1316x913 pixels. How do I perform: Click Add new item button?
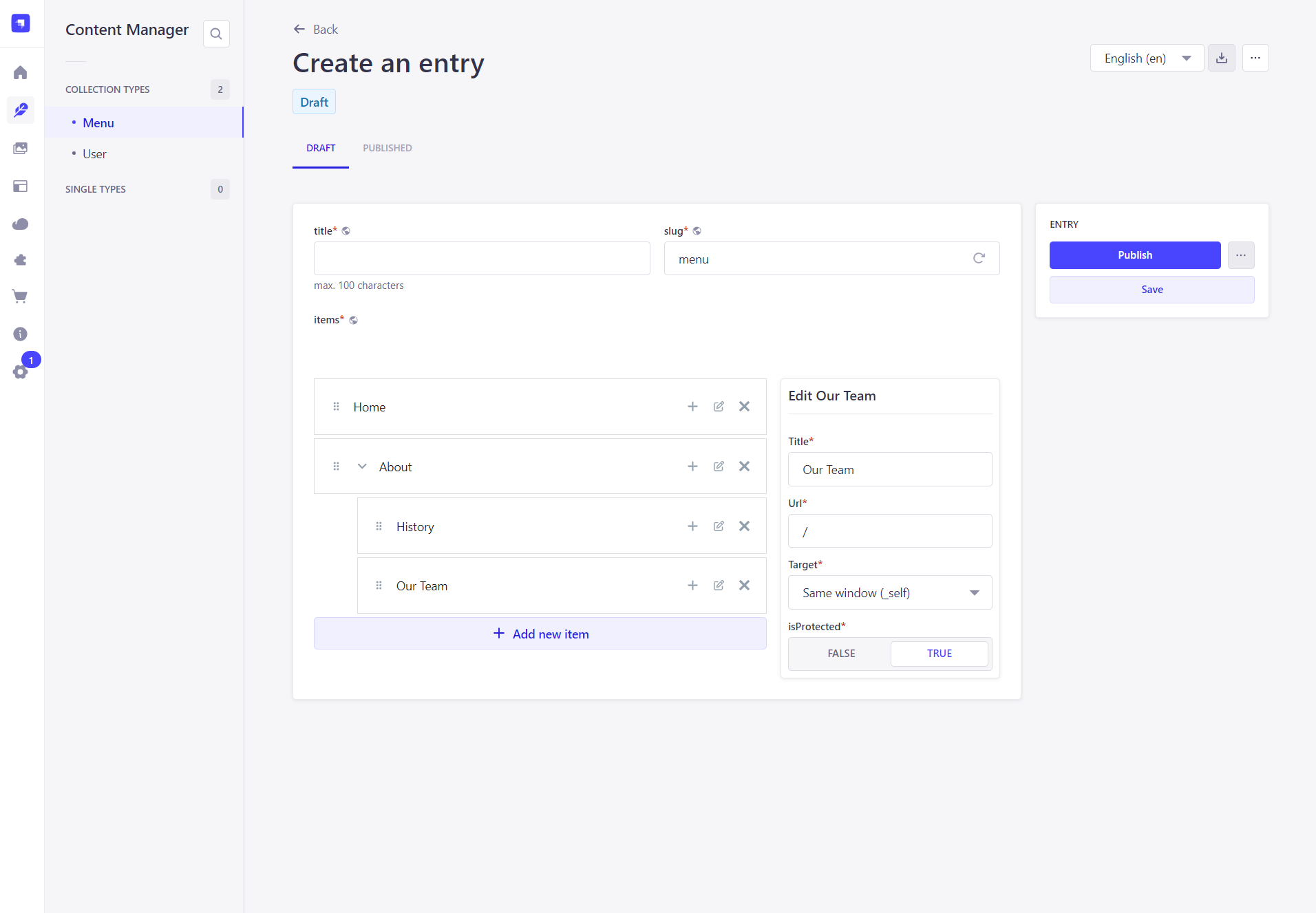point(540,634)
